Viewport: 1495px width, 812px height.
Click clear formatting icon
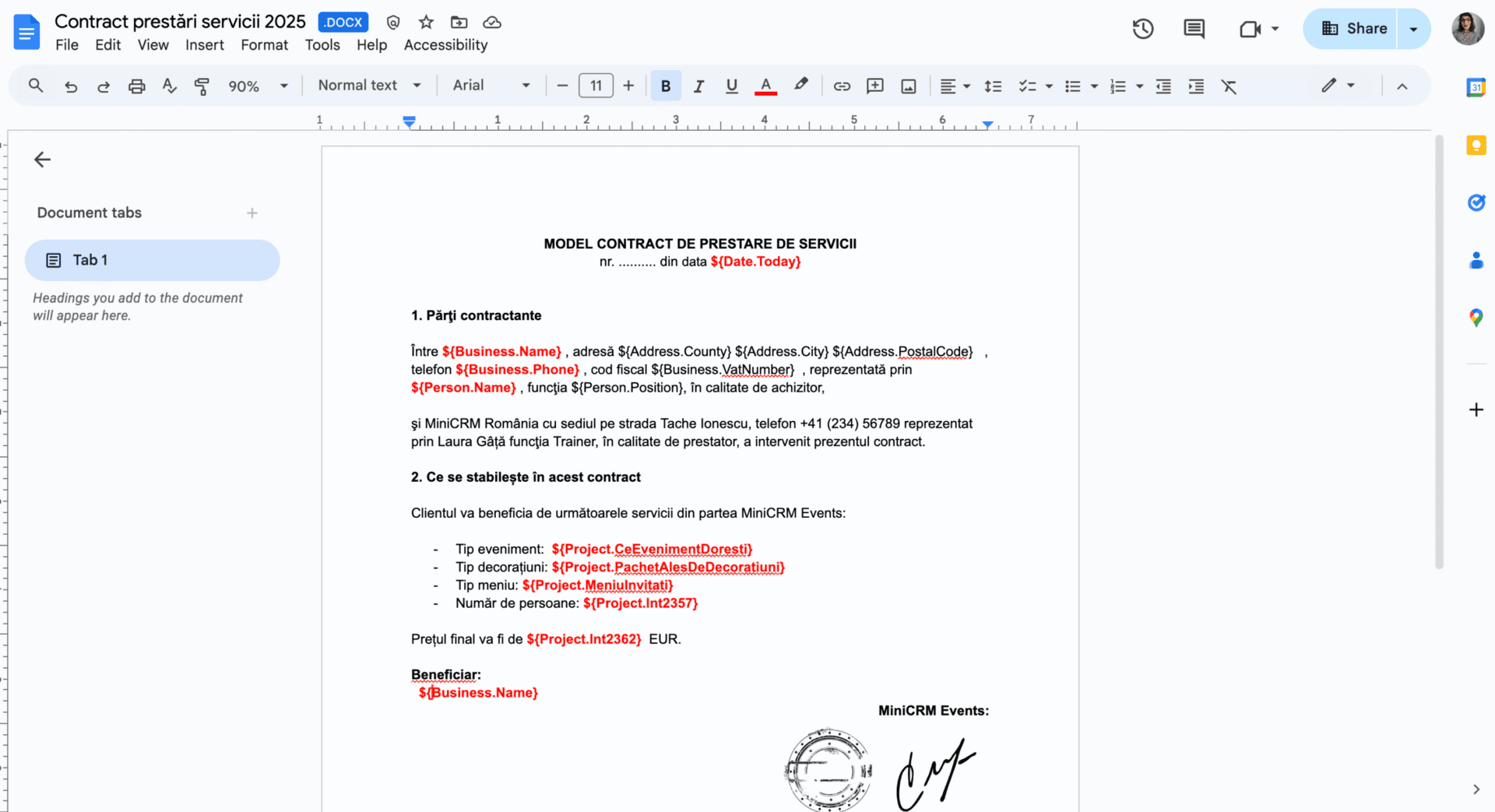[x=1229, y=86]
